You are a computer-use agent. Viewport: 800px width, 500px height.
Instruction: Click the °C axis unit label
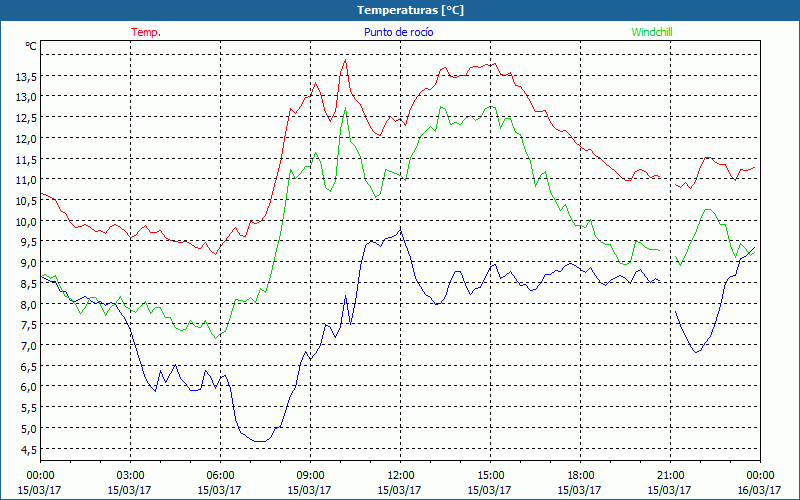31,46
